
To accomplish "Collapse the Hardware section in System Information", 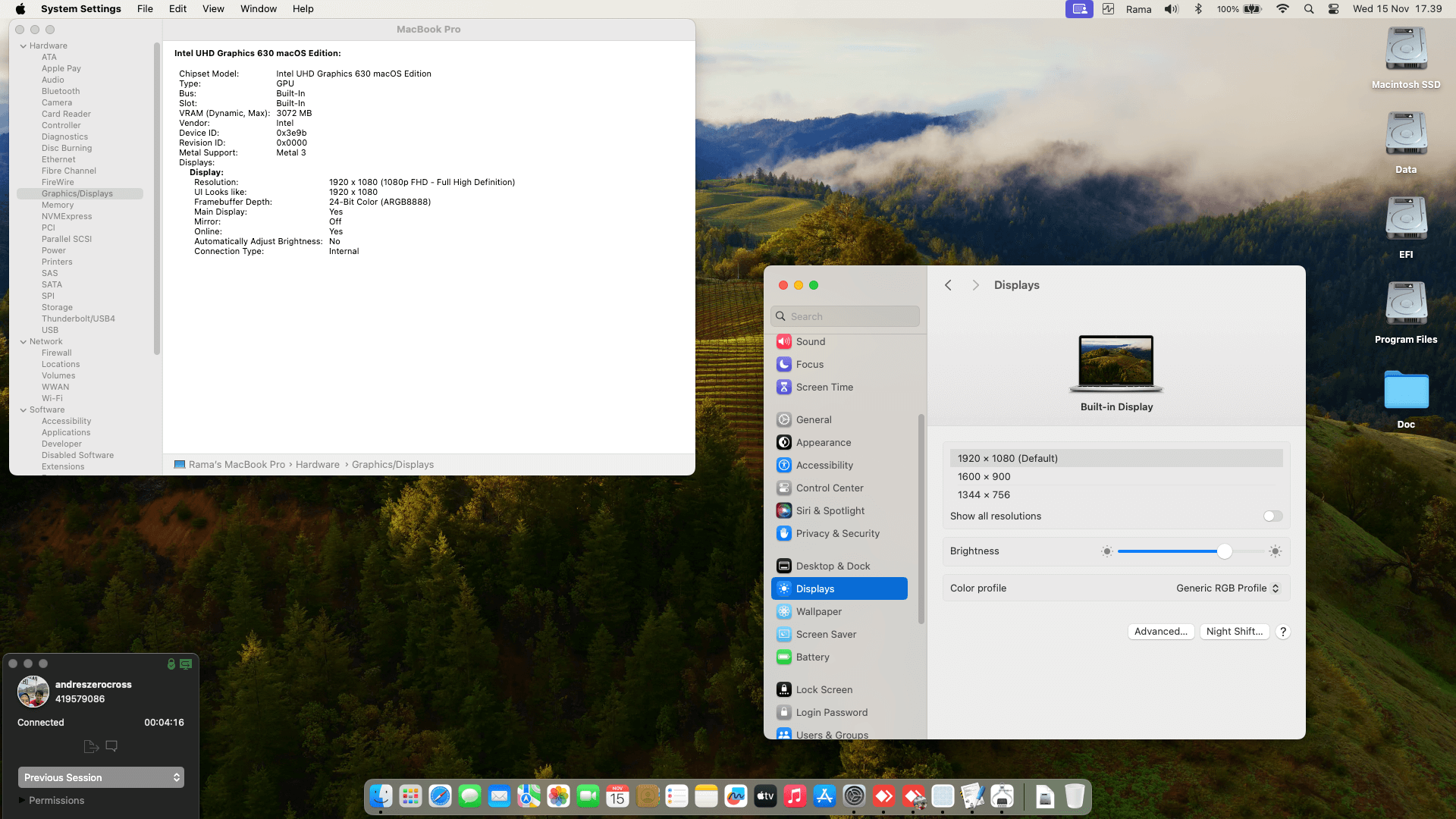I will click(24, 46).
